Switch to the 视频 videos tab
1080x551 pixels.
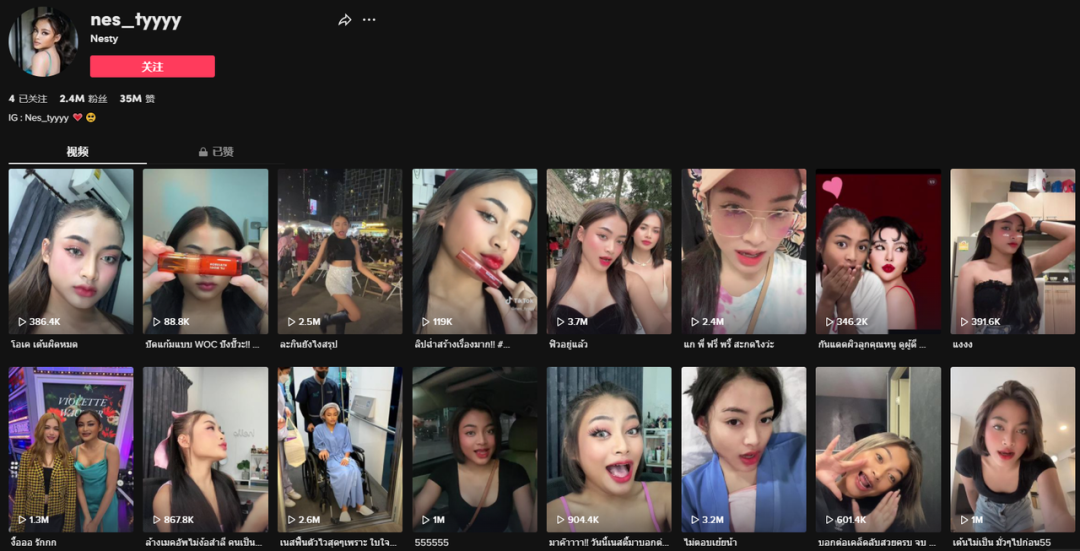(77, 152)
